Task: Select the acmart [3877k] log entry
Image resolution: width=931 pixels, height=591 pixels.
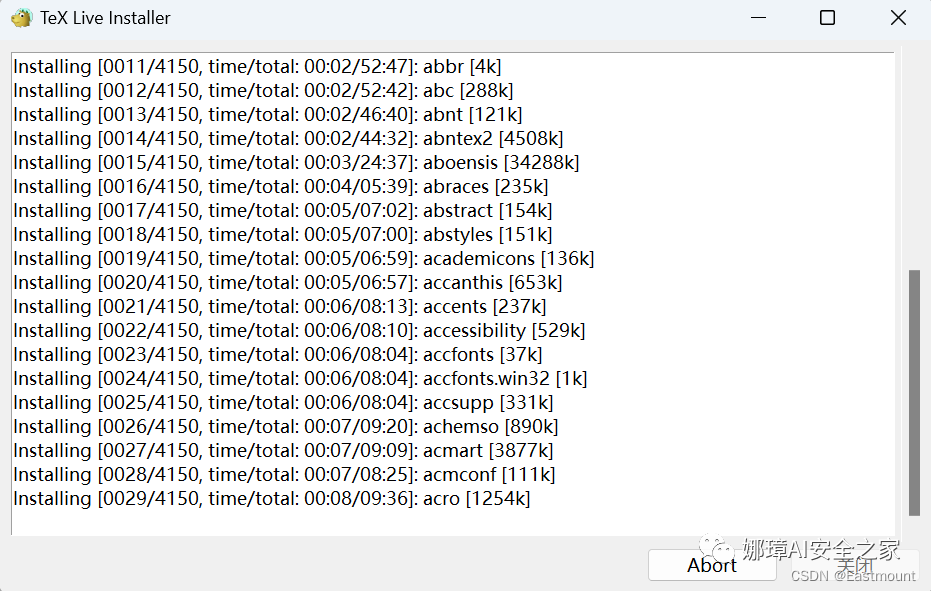Action: pos(283,450)
